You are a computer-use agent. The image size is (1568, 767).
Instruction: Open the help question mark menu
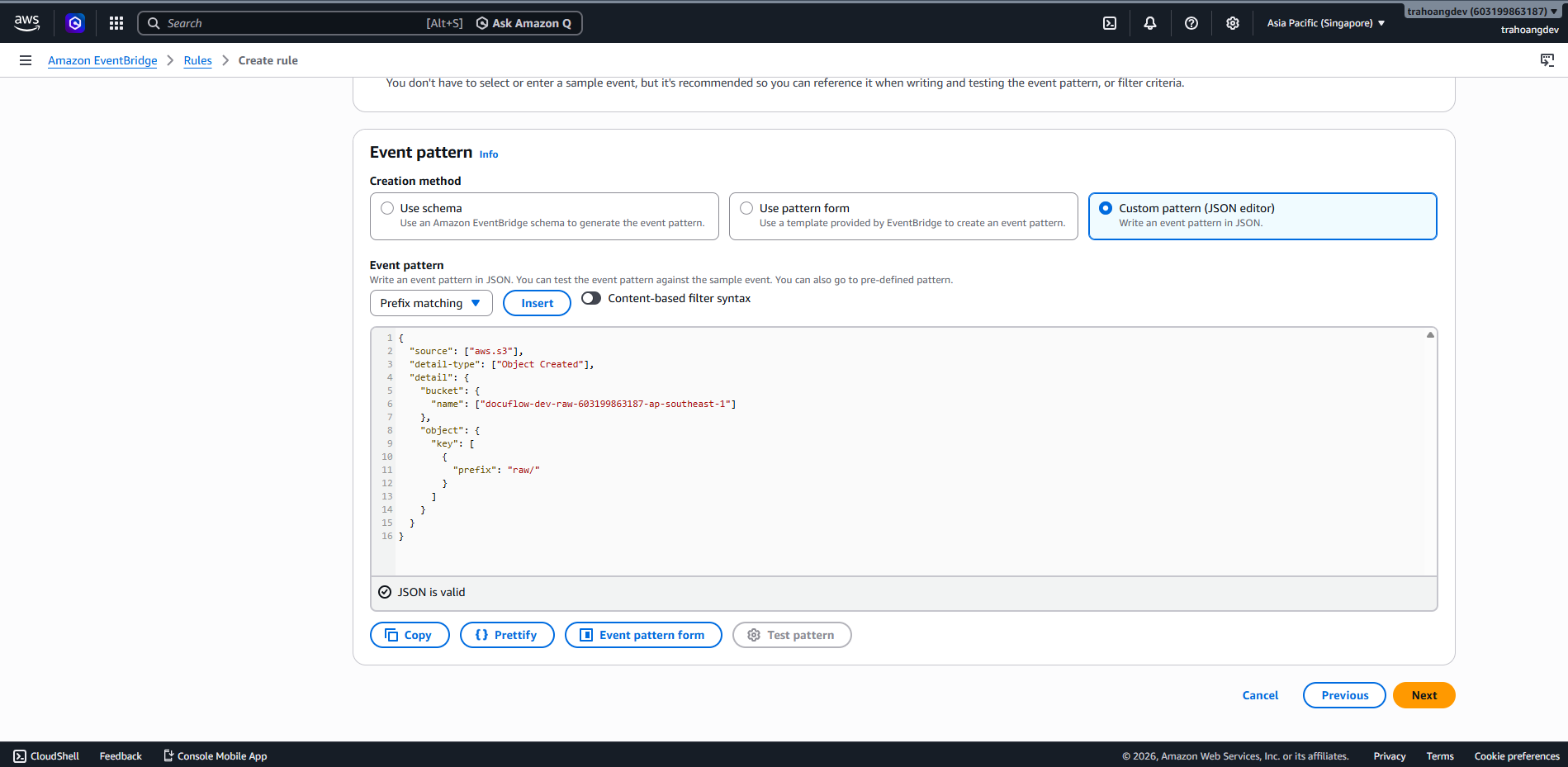click(1191, 23)
